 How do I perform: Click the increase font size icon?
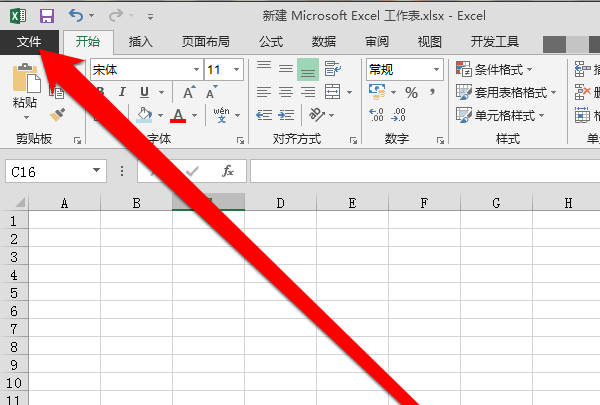pos(188,92)
